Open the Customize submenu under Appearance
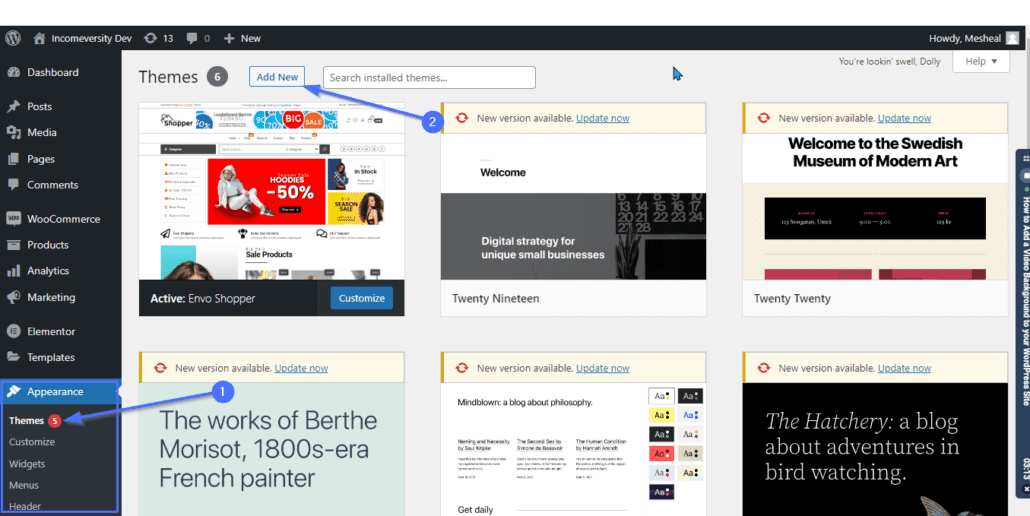Screen dimensions: 1030x516 (32, 442)
